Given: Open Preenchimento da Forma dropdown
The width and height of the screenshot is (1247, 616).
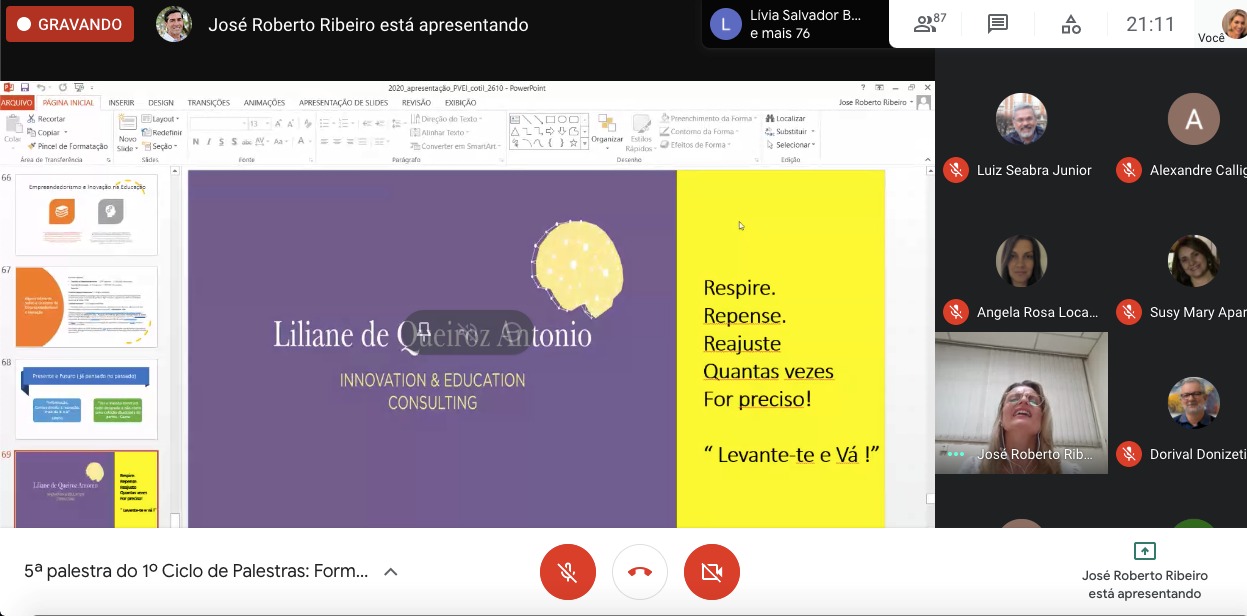Looking at the screenshot, I should 709,118.
